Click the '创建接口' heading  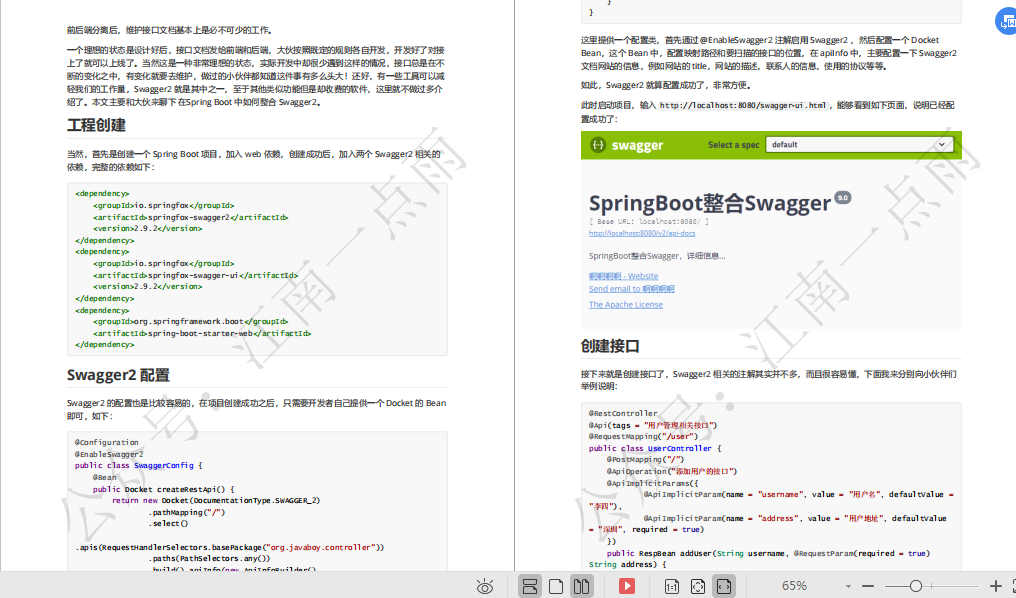(610, 346)
